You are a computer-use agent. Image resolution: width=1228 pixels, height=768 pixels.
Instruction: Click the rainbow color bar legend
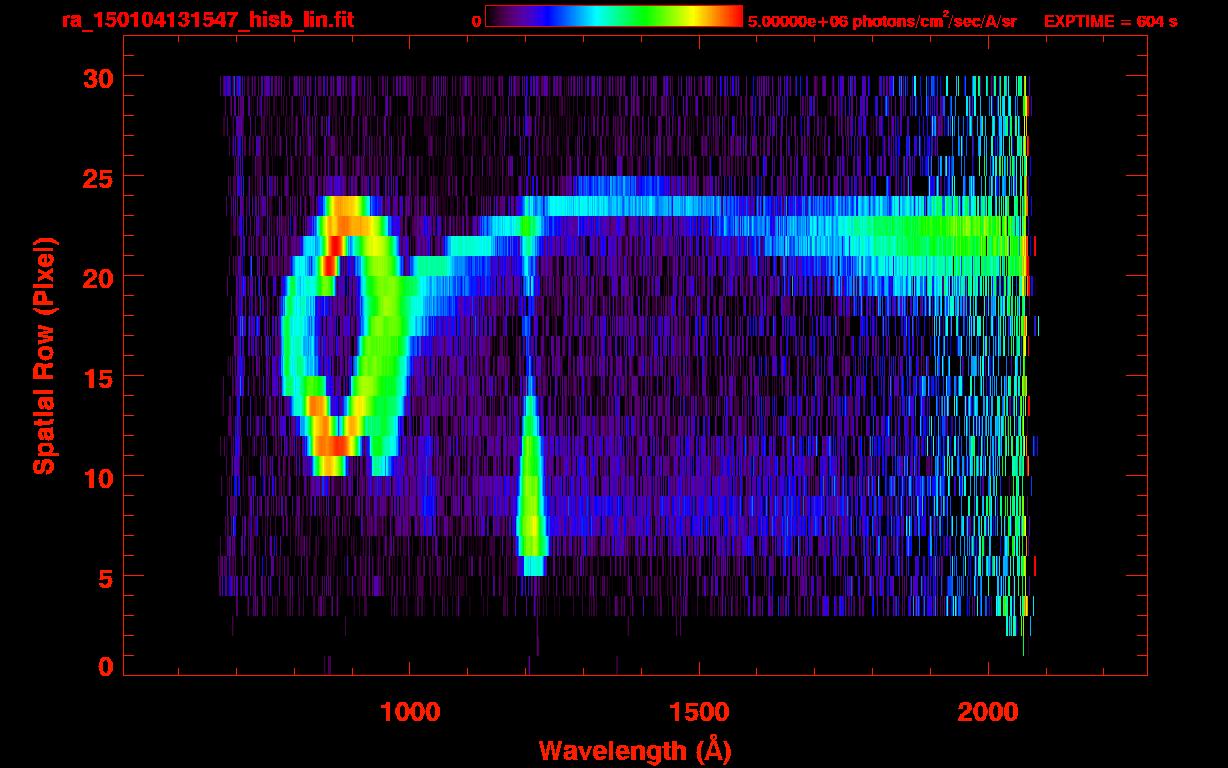pos(614,16)
